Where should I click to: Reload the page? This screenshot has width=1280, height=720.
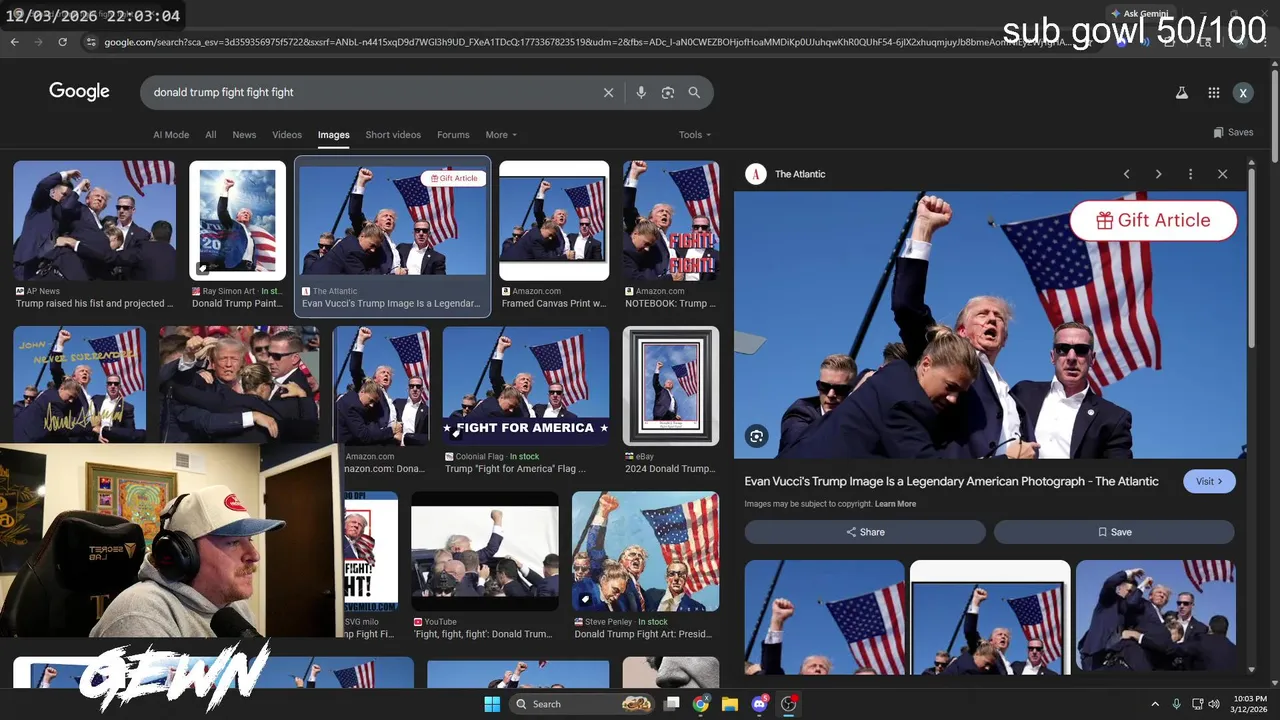tap(62, 42)
